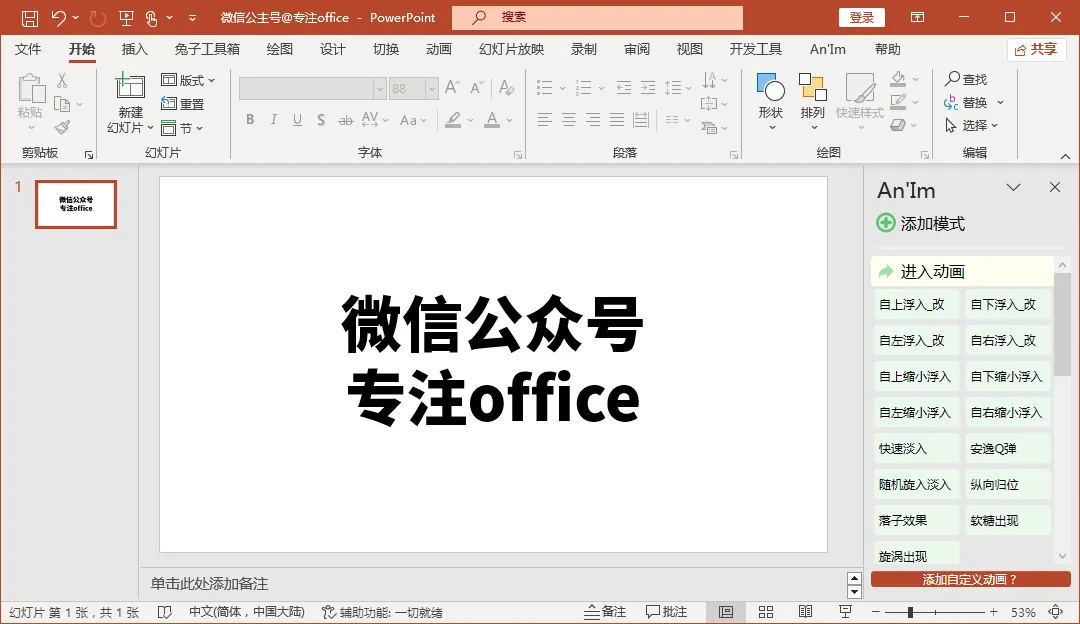1080x624 pixels.
Task: Apply the 安逸Q弹 animation
Action: (x=1008, y=448)
